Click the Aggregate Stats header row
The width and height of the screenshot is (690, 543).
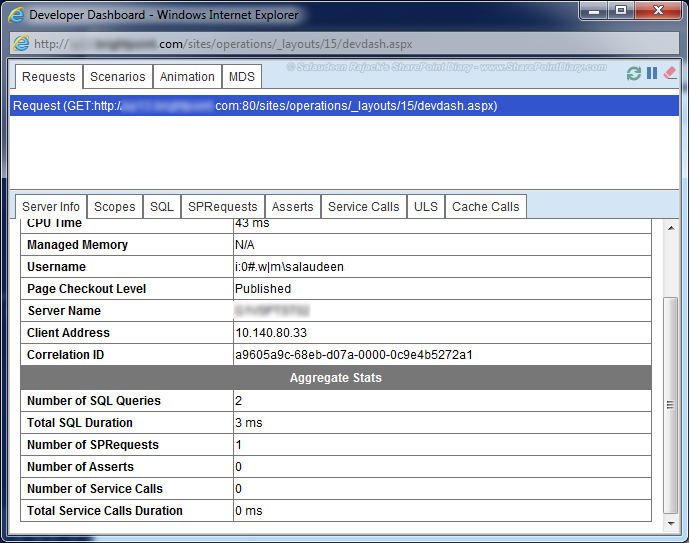point(336,378)
